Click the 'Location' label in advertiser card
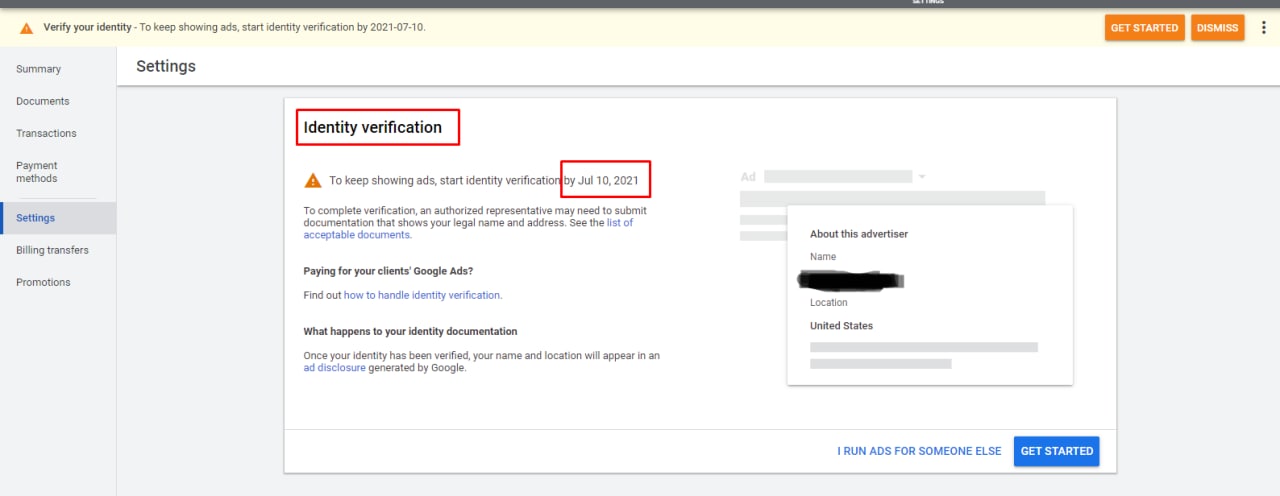This screenshot has height=496, width=1280. (829, 302)
